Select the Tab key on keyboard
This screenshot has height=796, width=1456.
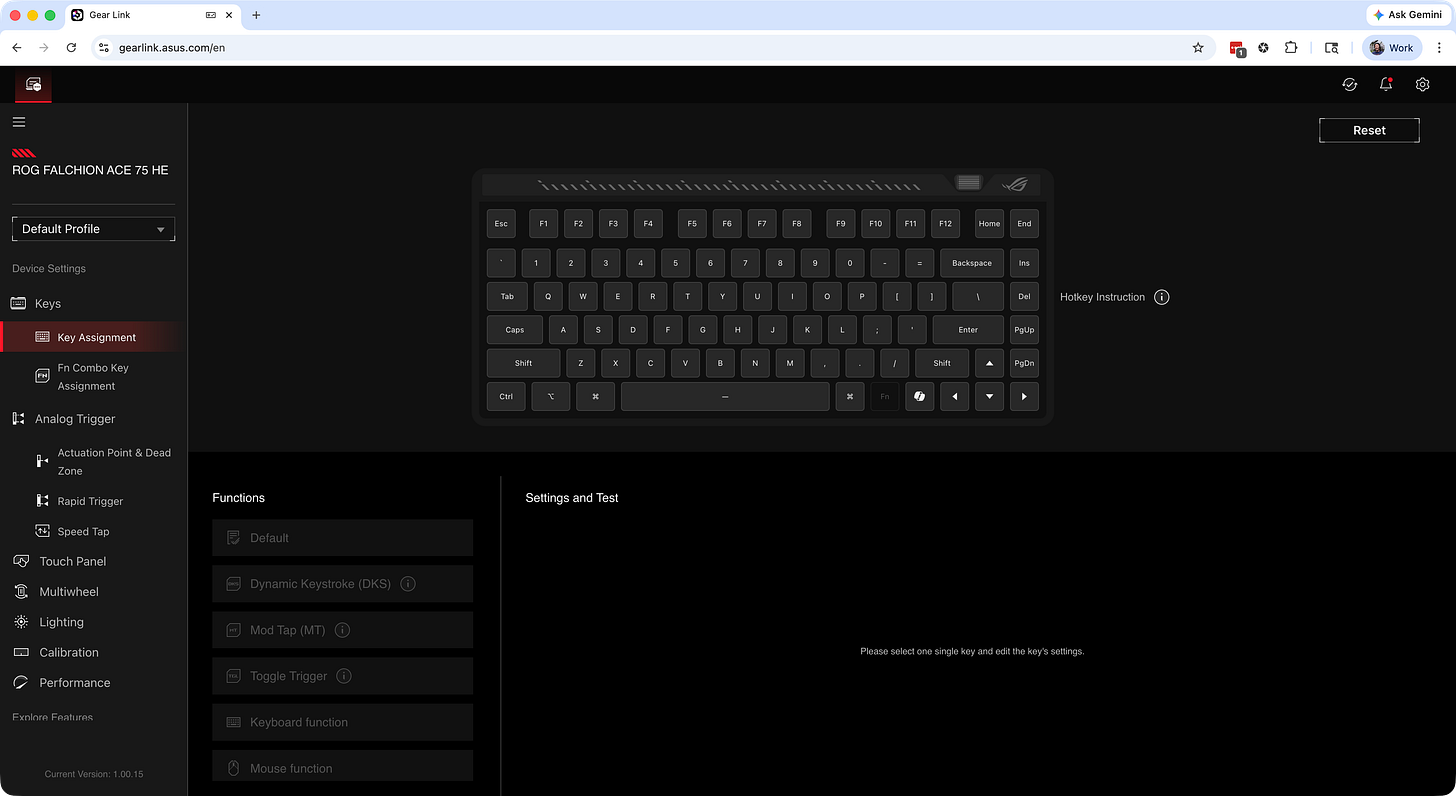(507, 296)
